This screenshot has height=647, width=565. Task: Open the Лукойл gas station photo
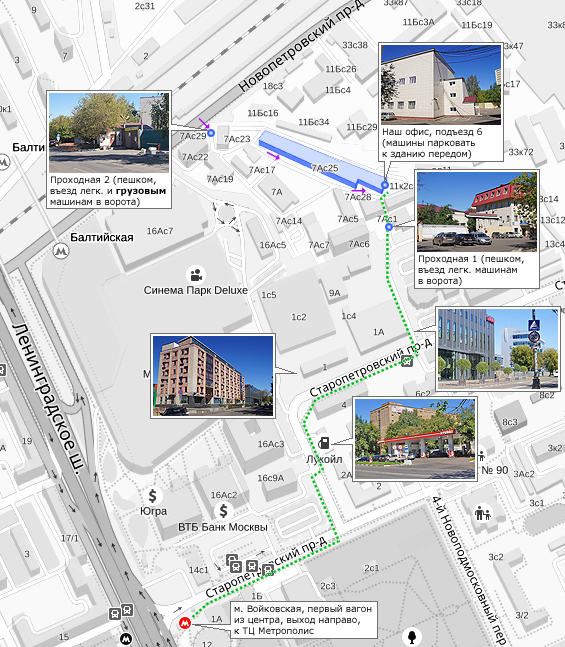pos(415,439)
